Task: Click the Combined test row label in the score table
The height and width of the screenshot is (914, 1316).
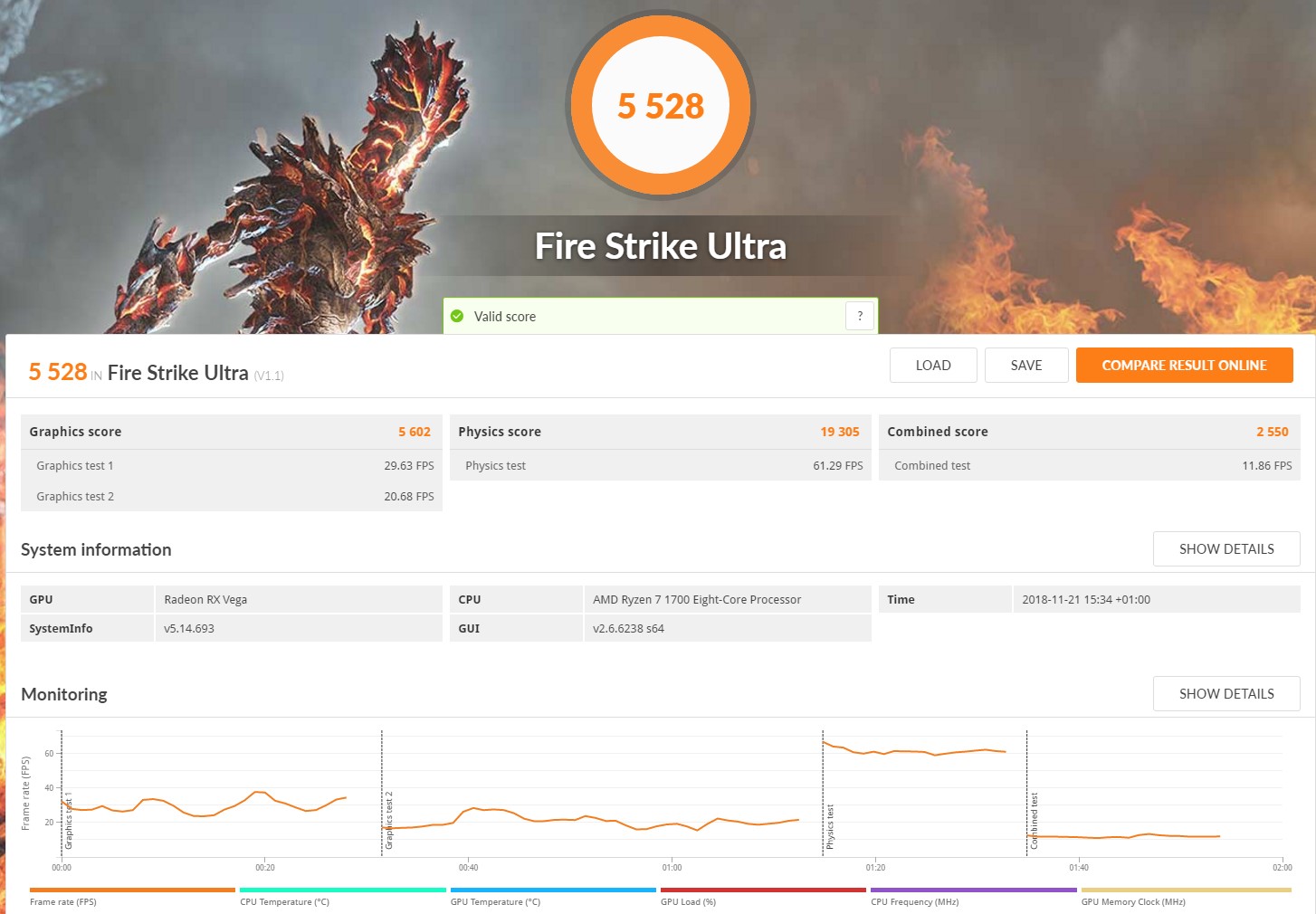Action: click(x=932, y=465)
